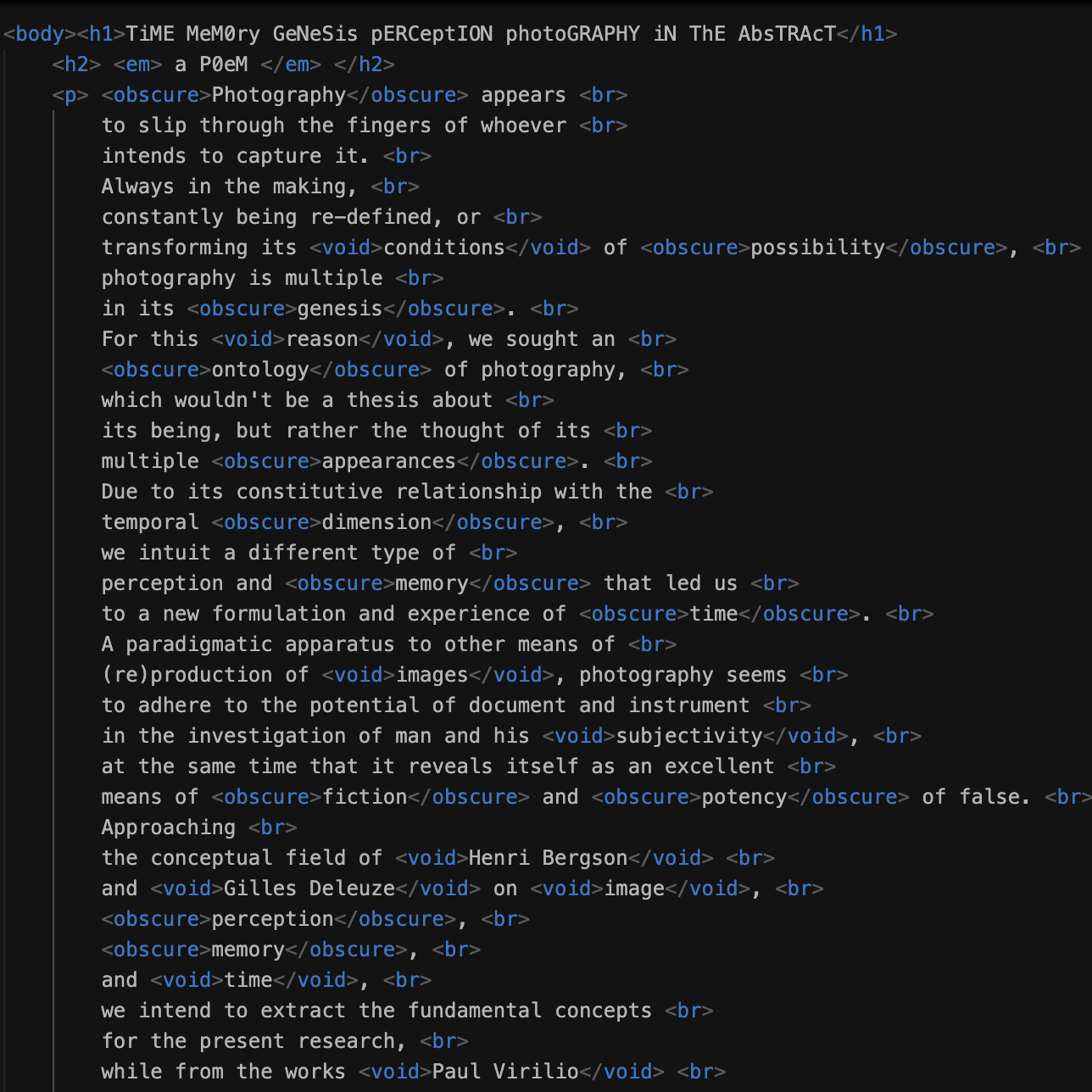Click the name "Paul Virilio"

pos(505,1072)
